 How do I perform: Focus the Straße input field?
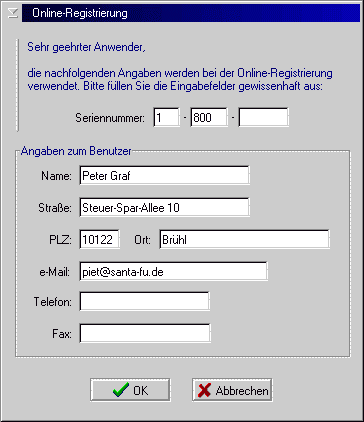[x=165, y=207]
